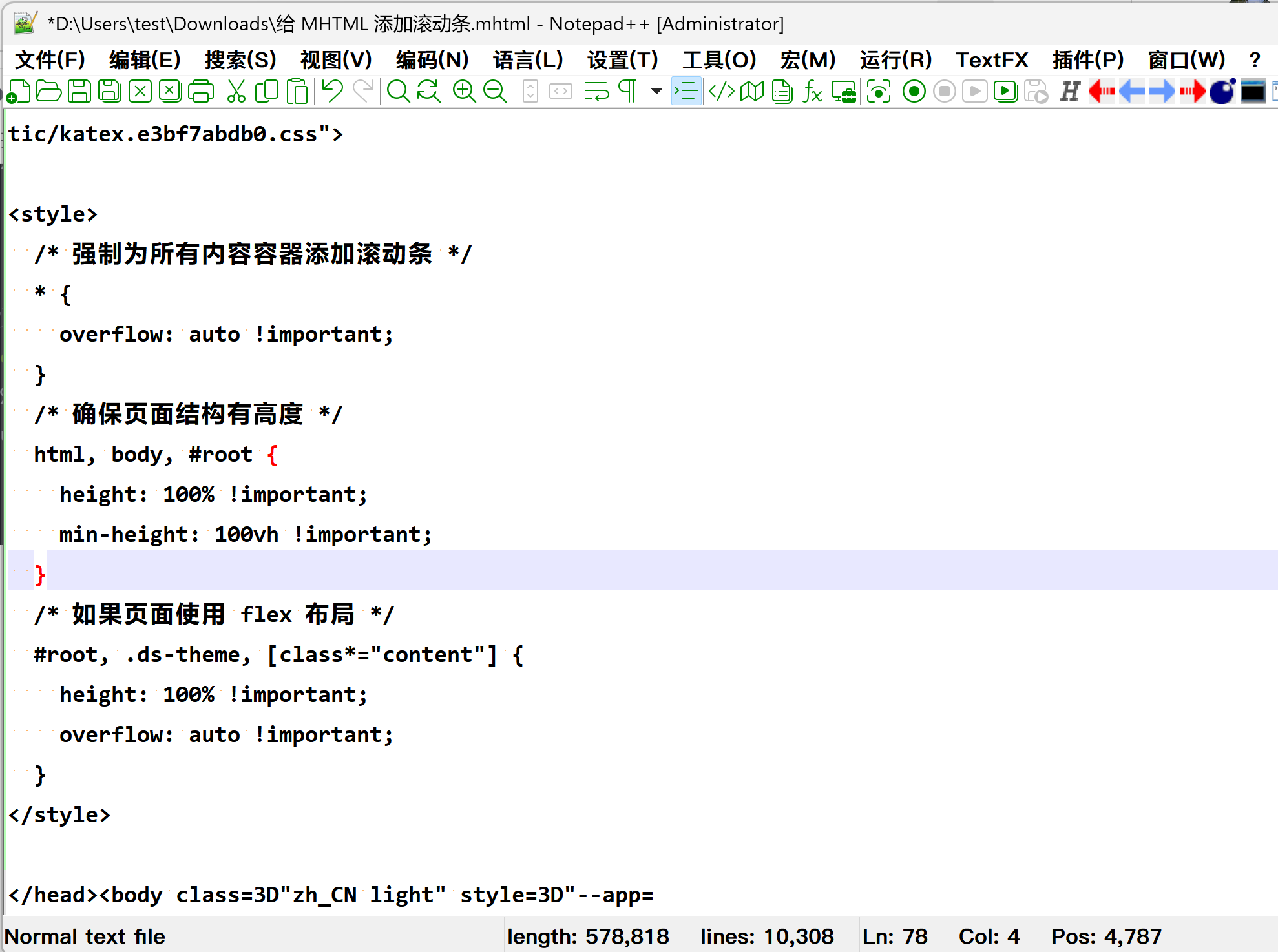Image resolution: width=1278 pixels, height=952 pixels.
Task: Click the Save All toolbar icon
Action: 109,91
